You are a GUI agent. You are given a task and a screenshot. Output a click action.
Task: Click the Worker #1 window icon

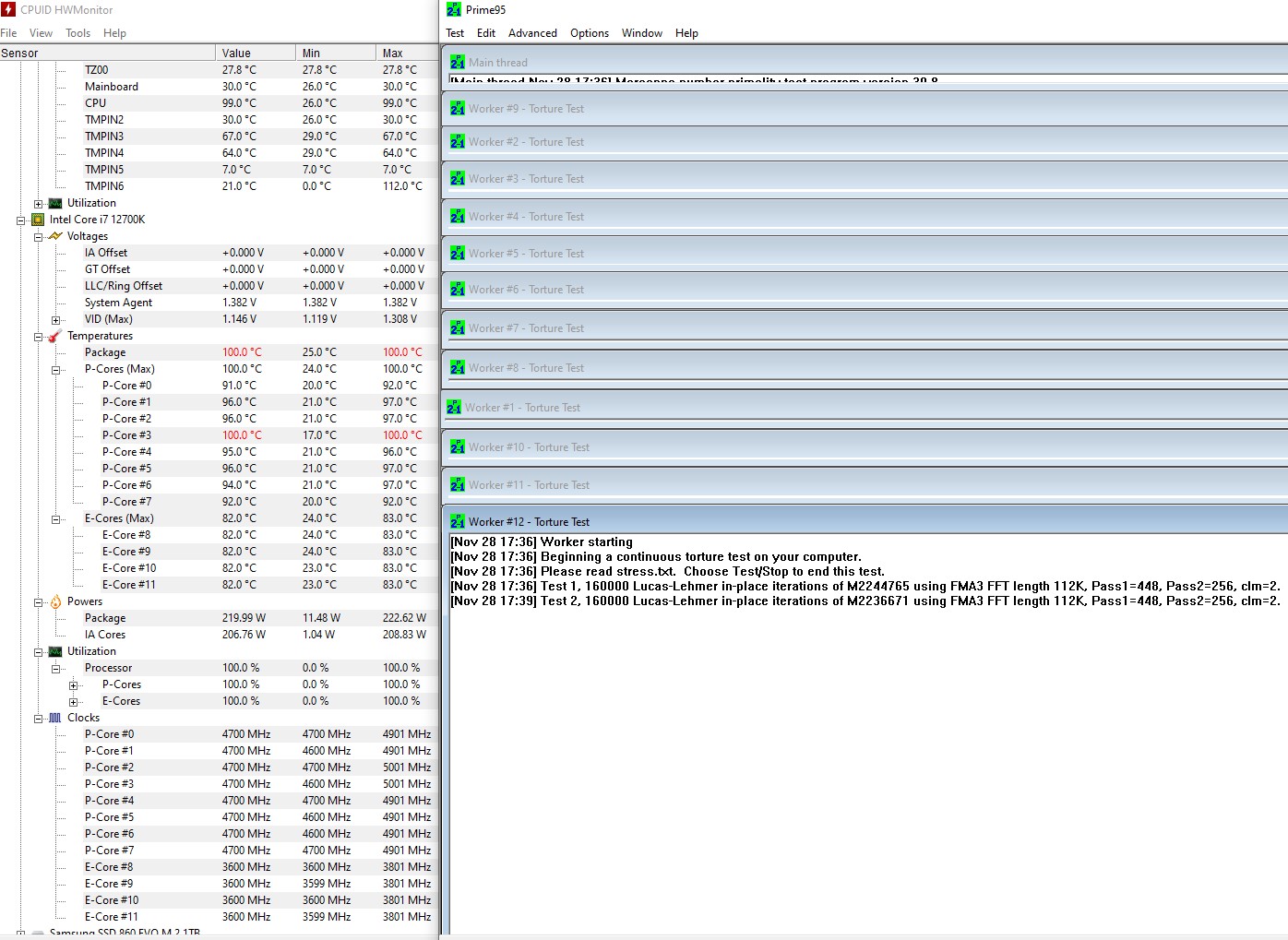(x=454, y=408)
